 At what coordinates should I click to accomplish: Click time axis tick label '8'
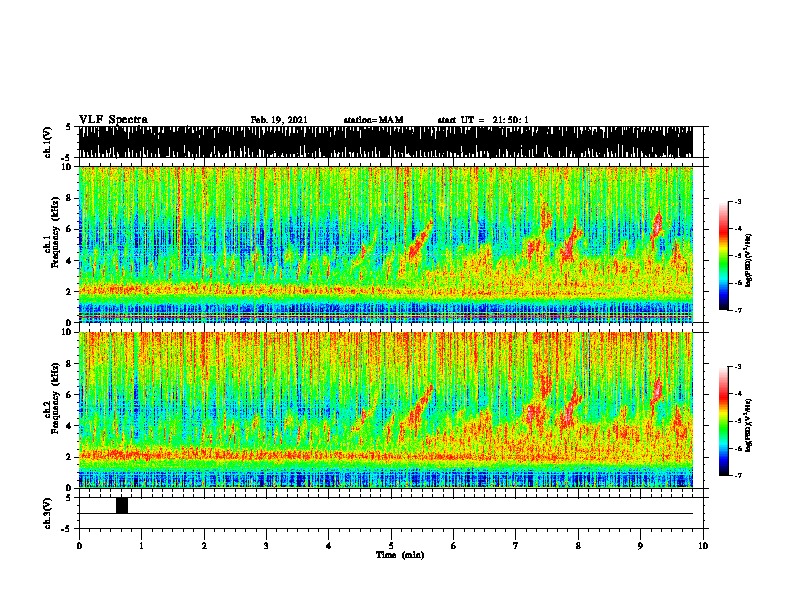(x=578, y=545)
